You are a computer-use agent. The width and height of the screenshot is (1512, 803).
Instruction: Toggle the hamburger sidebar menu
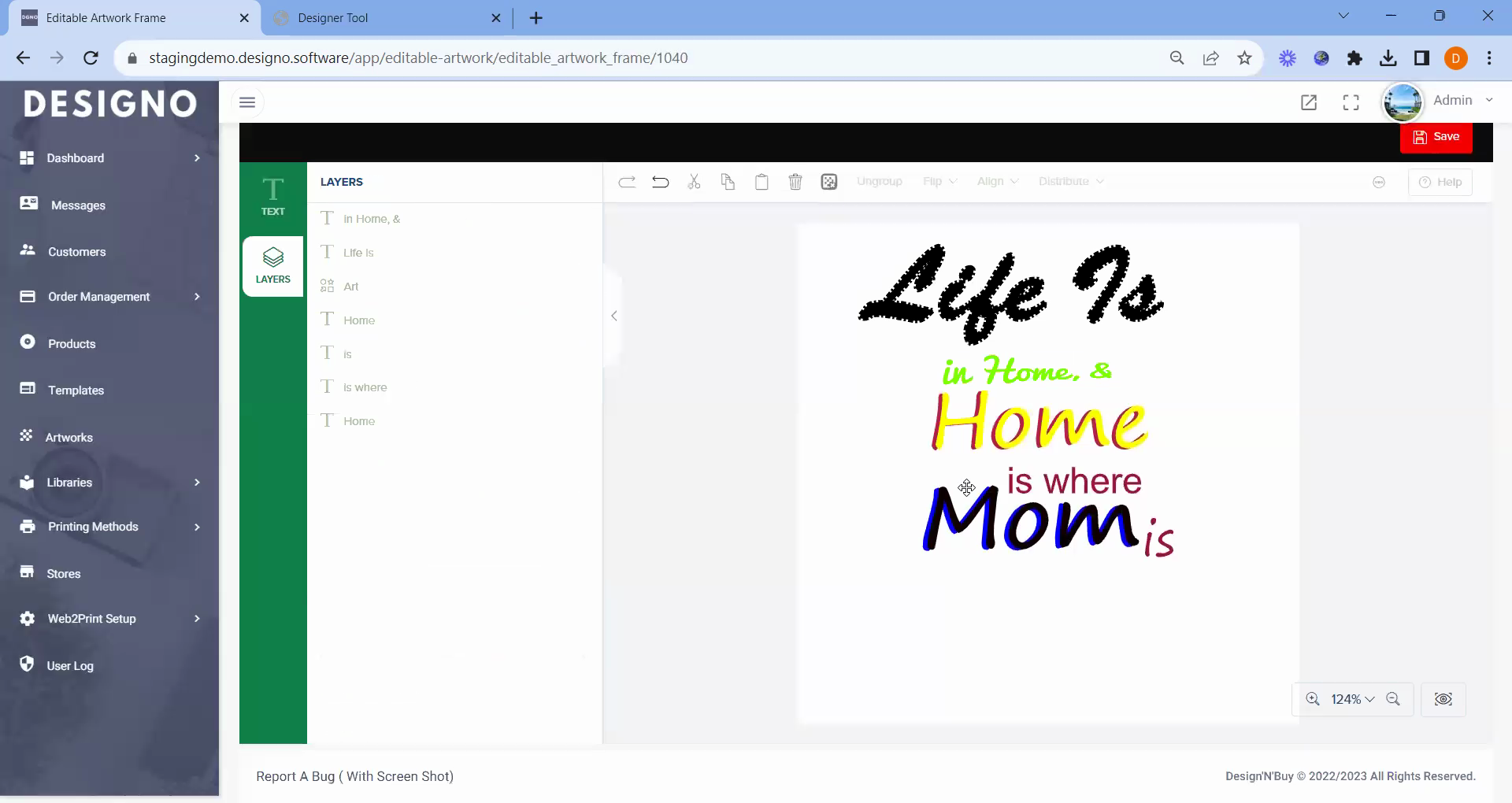click(247, 102)
